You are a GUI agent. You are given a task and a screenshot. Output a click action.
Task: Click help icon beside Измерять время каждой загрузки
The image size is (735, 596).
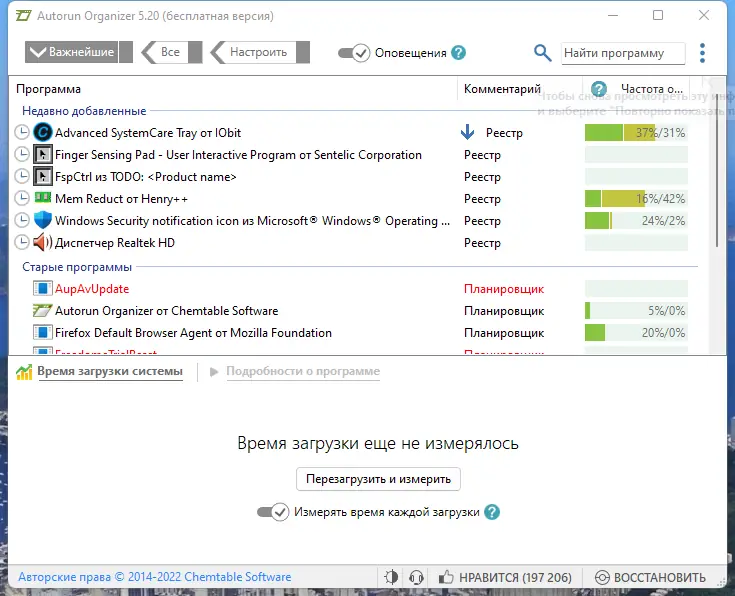click(x=492, y=512)
